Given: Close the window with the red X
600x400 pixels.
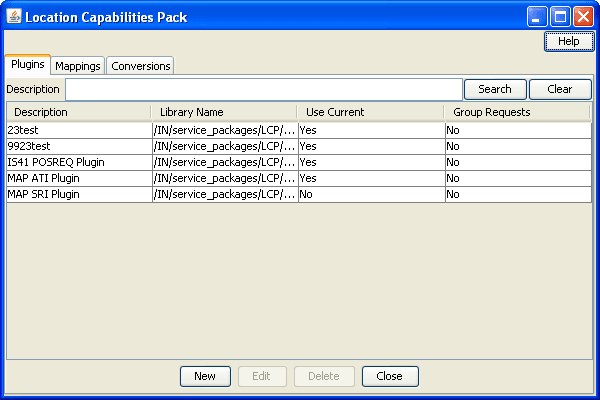Looking at the screenshot, I should click(x=584, y=17).
